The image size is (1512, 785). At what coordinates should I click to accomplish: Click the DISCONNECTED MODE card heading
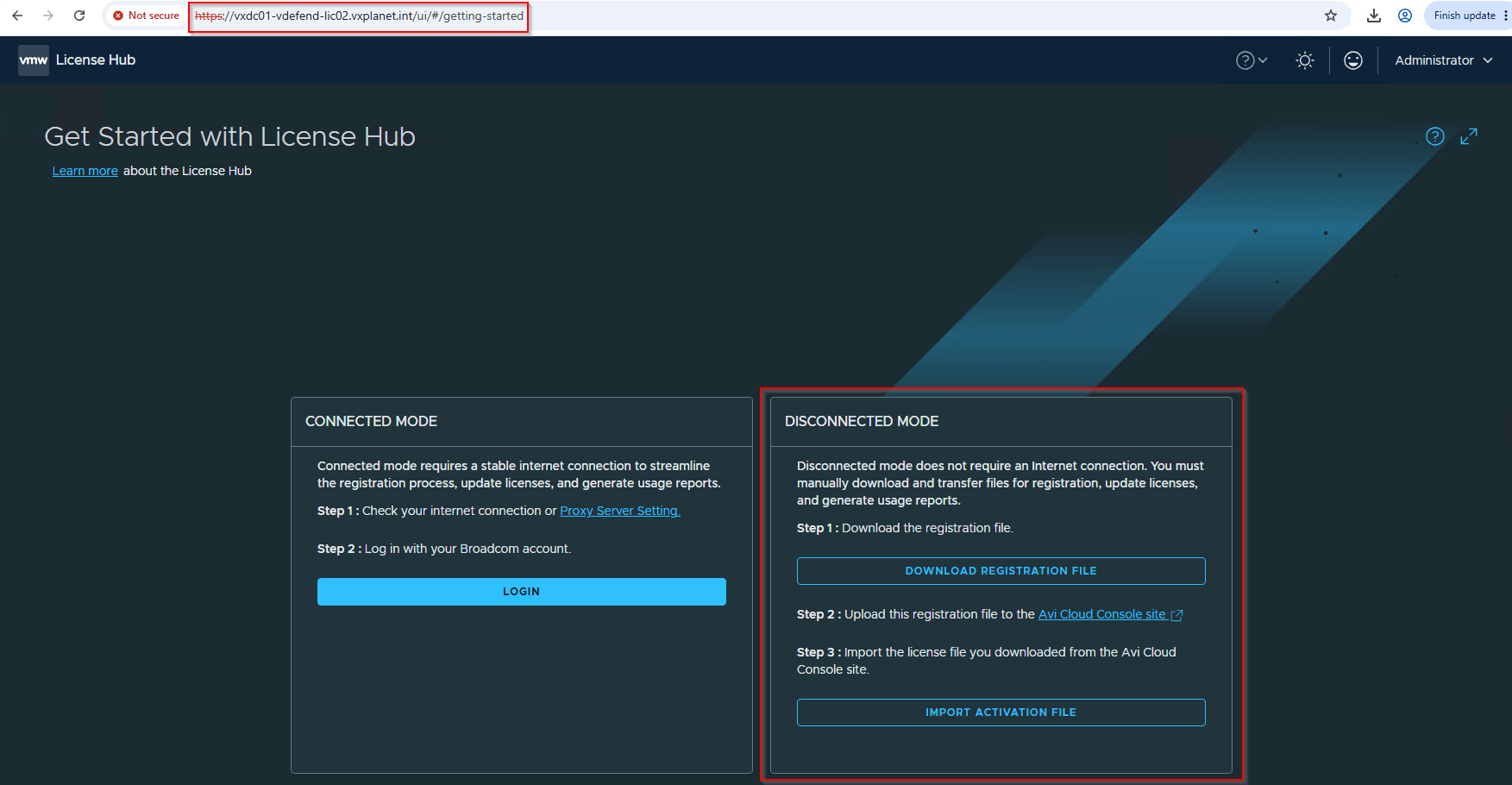pos(862,421)
